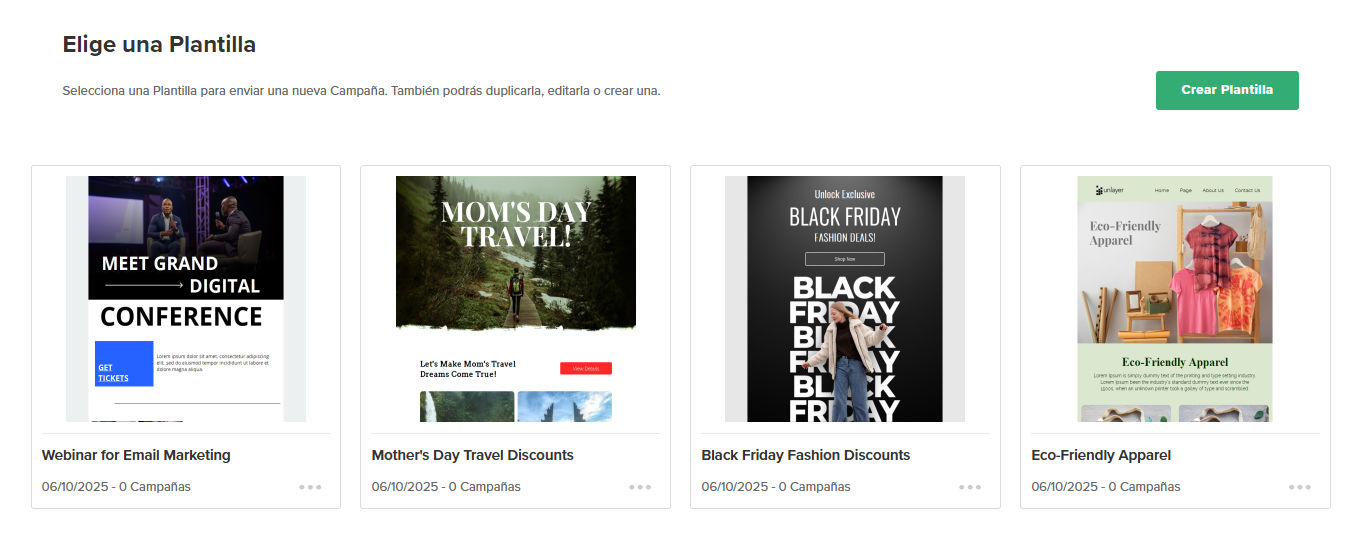Open the Mother's Day Travel Discounts title
This screenshot has height=541, width=1358.
click(473, 455)
